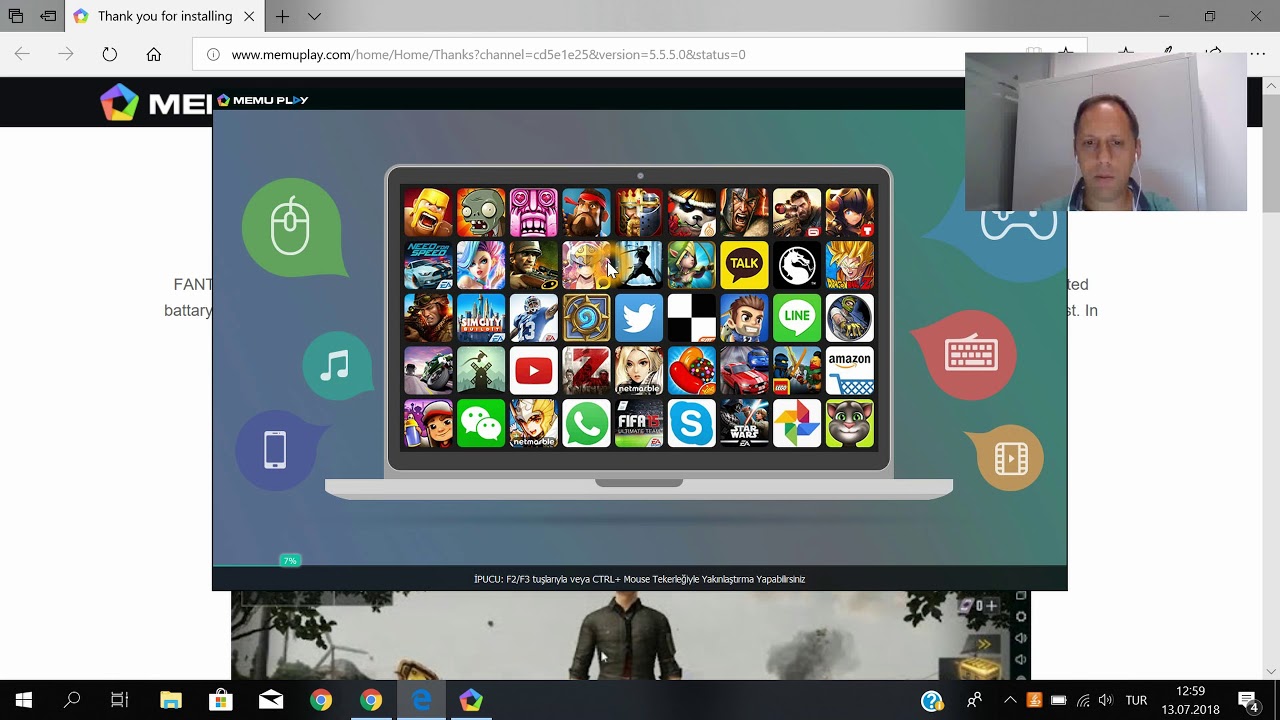This screenshot has width=1280, height=720.
Task: Open MEmu settings gear in emulator sidebar
Action: [1021, 617]
